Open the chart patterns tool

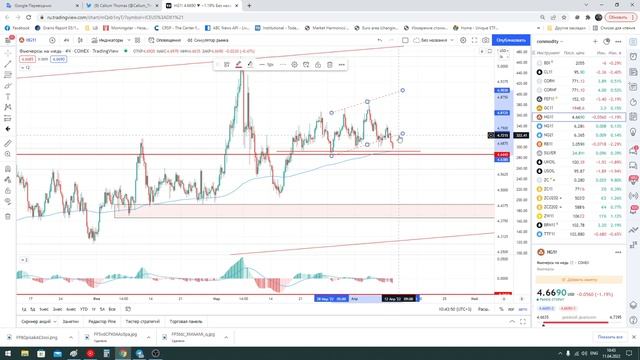8,107
